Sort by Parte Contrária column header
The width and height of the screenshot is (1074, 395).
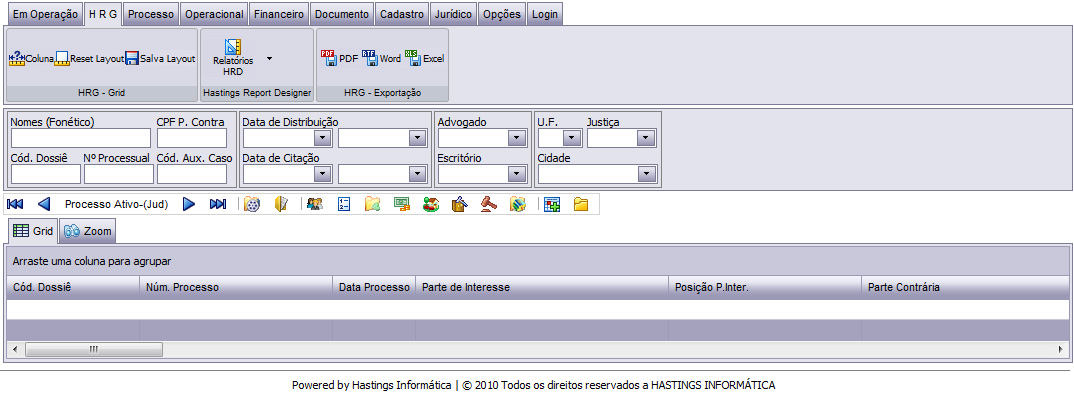966,288
